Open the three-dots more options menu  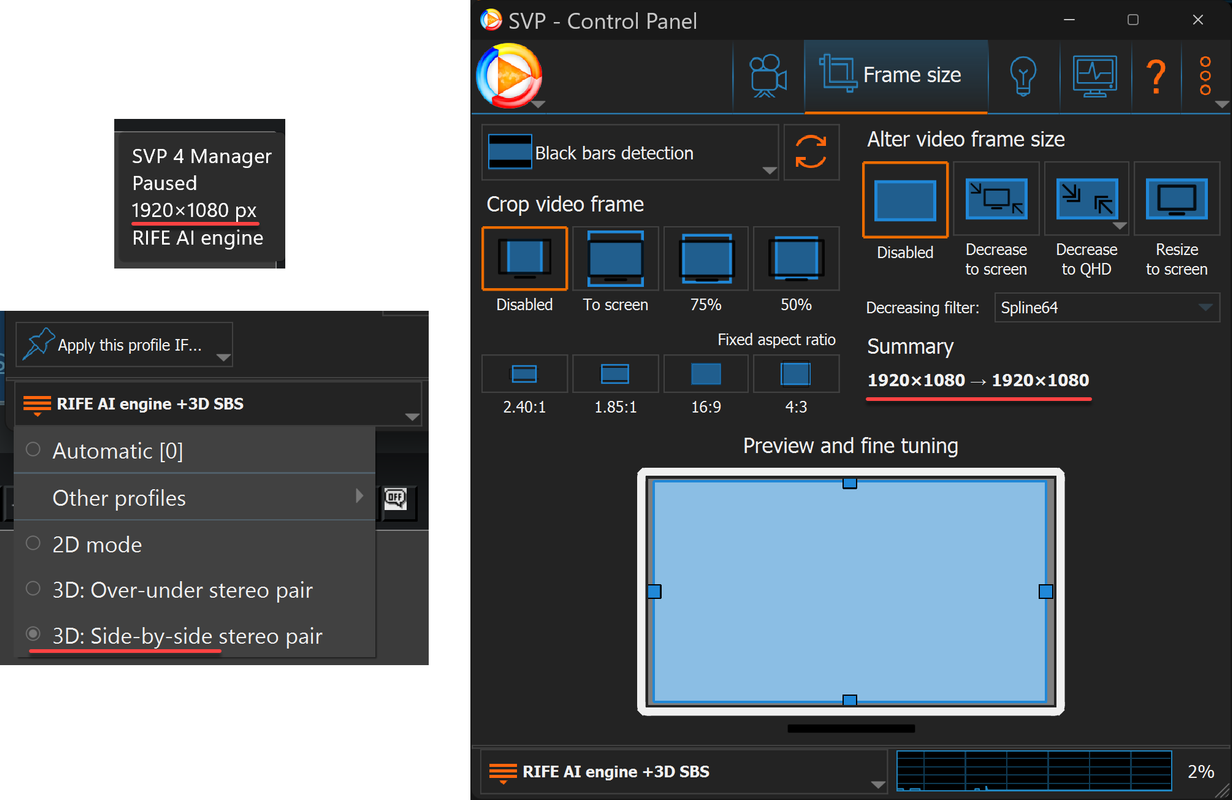tap(1206, 76)
